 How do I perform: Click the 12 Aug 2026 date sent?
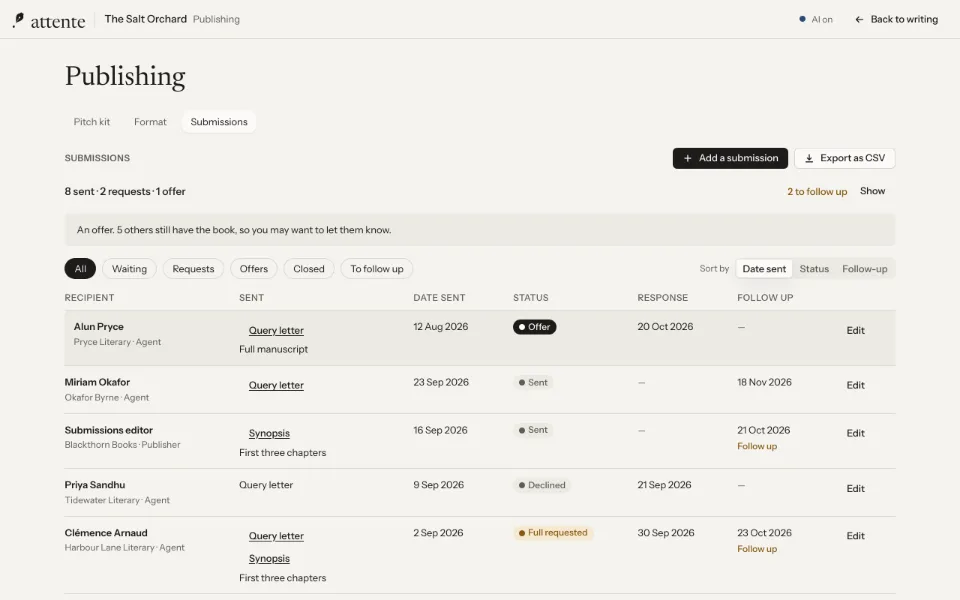click(x=441, y=327)
